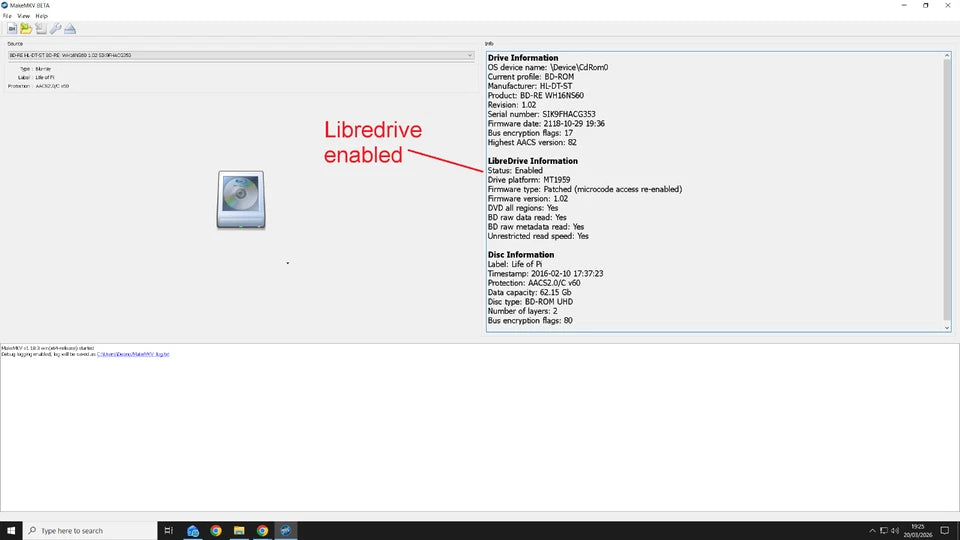Minimize the MakeMKV window
The width and height of the screenshot is (960, 540).
coord(904,5)
